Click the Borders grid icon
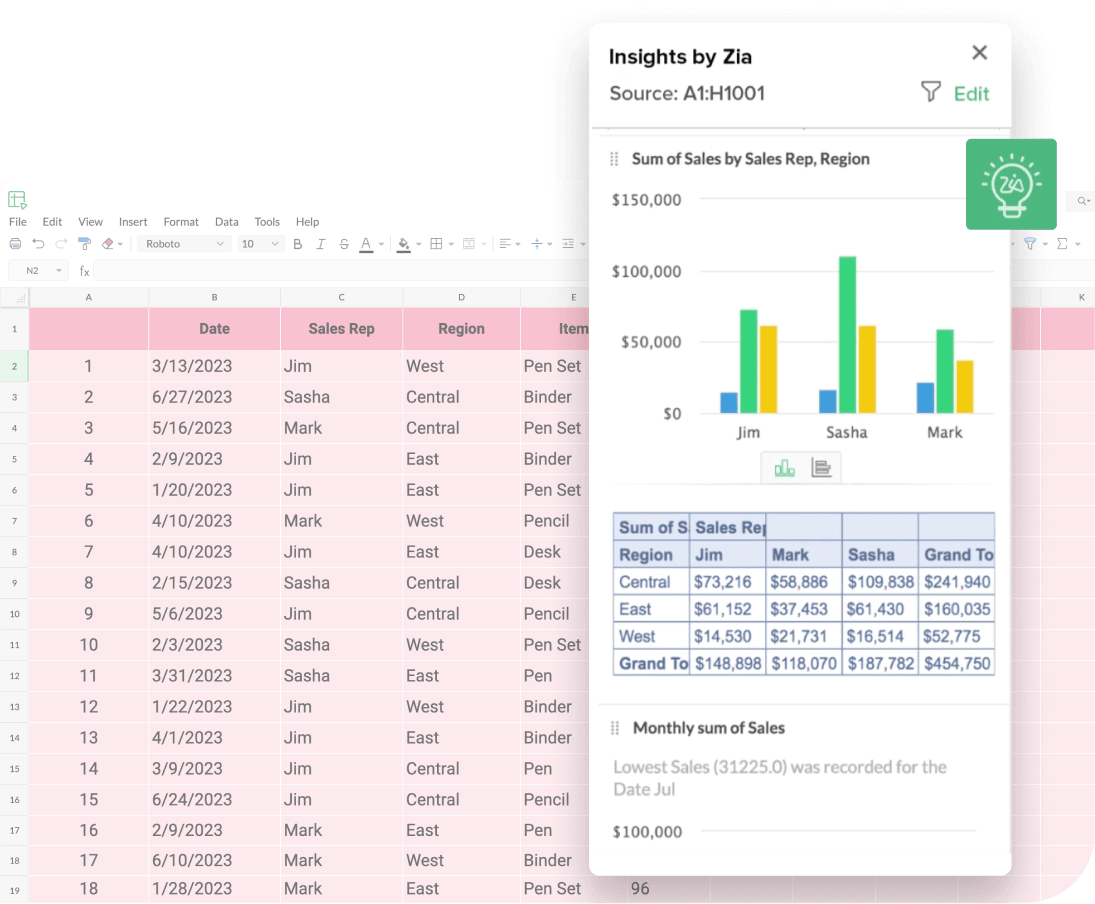Image resolution: width=1095 pixels, height=904 pixels. pos(436,244)
